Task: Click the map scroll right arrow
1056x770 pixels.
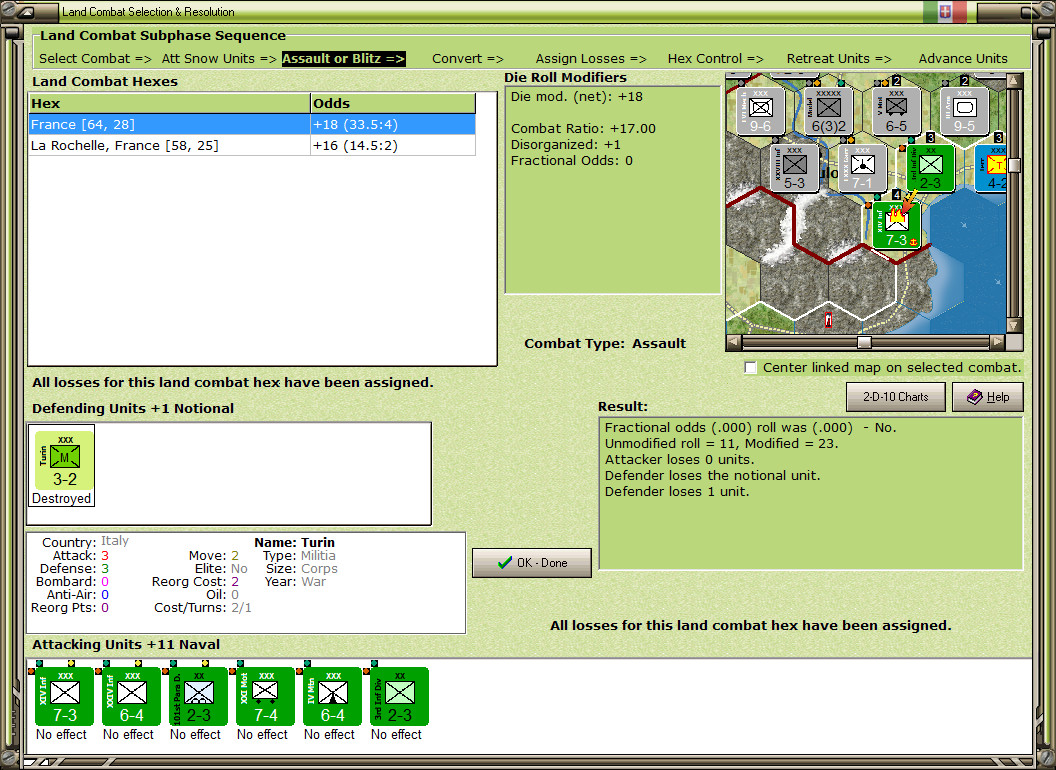Action: (x=997, y=342)
